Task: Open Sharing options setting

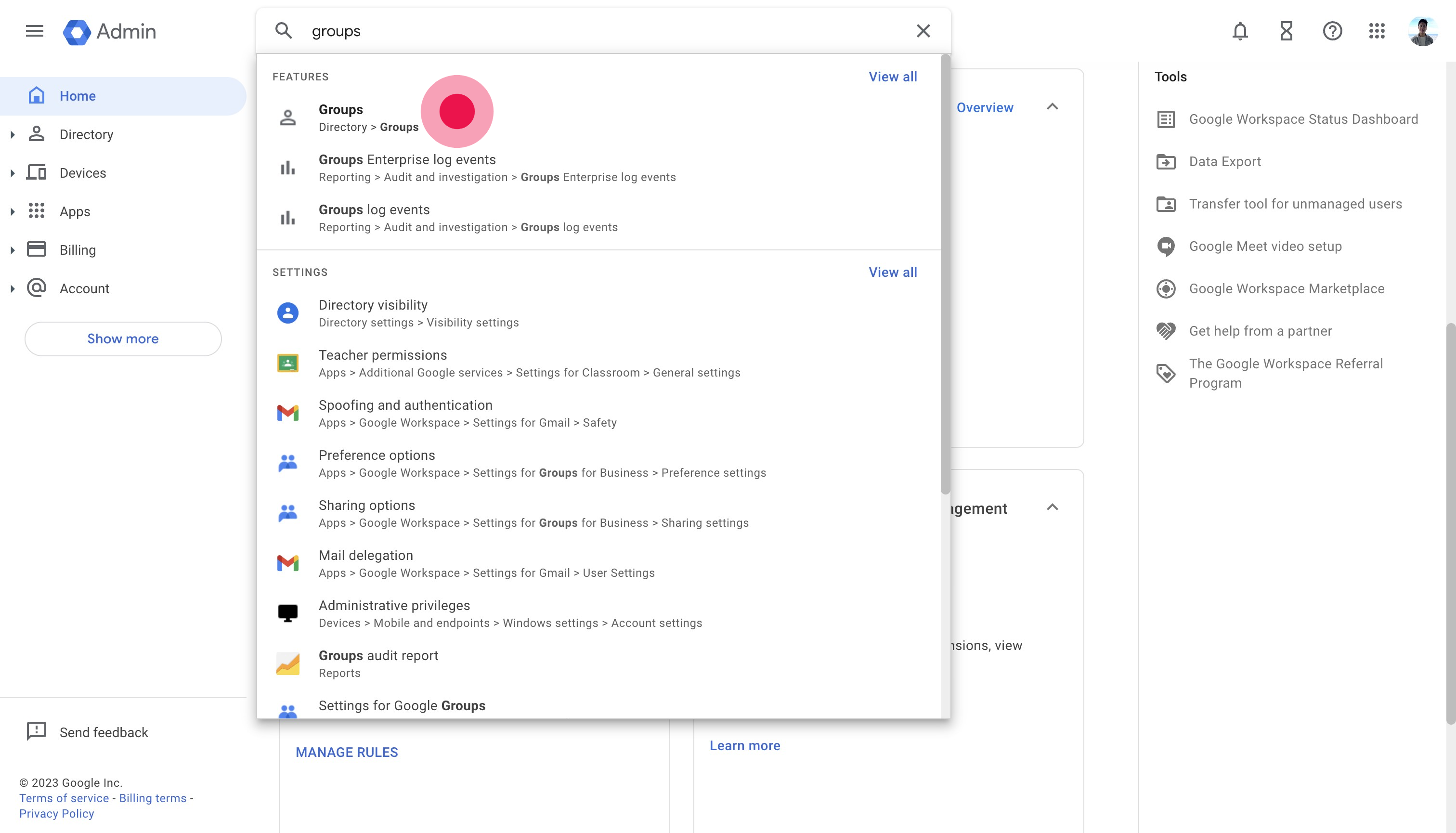Action: (598, 514)
